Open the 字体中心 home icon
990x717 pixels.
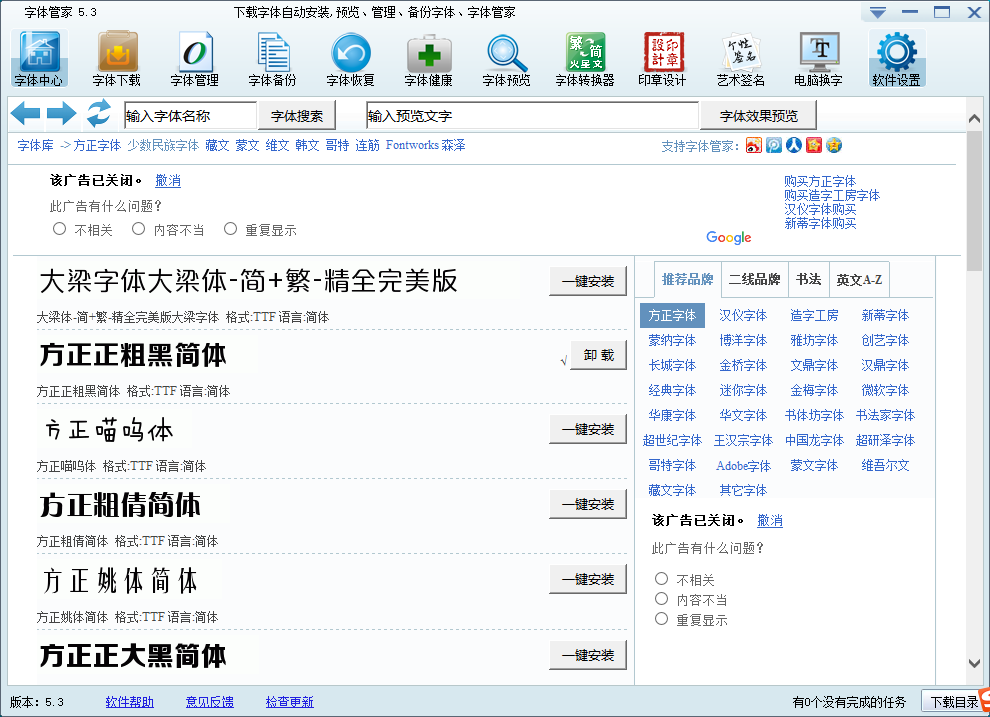coord(39,59)
